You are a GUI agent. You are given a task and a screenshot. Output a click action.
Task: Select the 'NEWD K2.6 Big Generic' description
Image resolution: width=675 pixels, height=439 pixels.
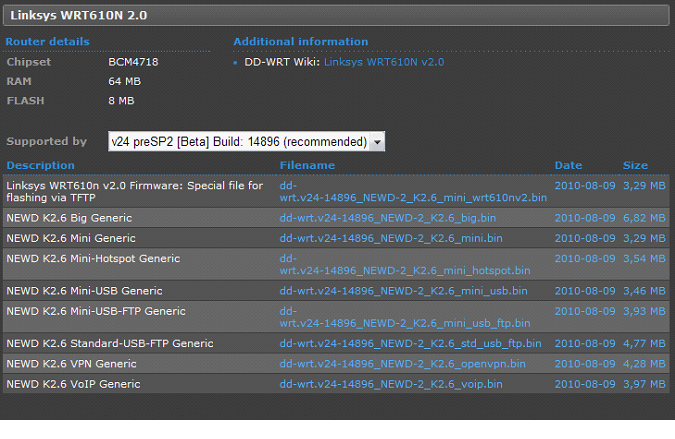coord(69,218)
